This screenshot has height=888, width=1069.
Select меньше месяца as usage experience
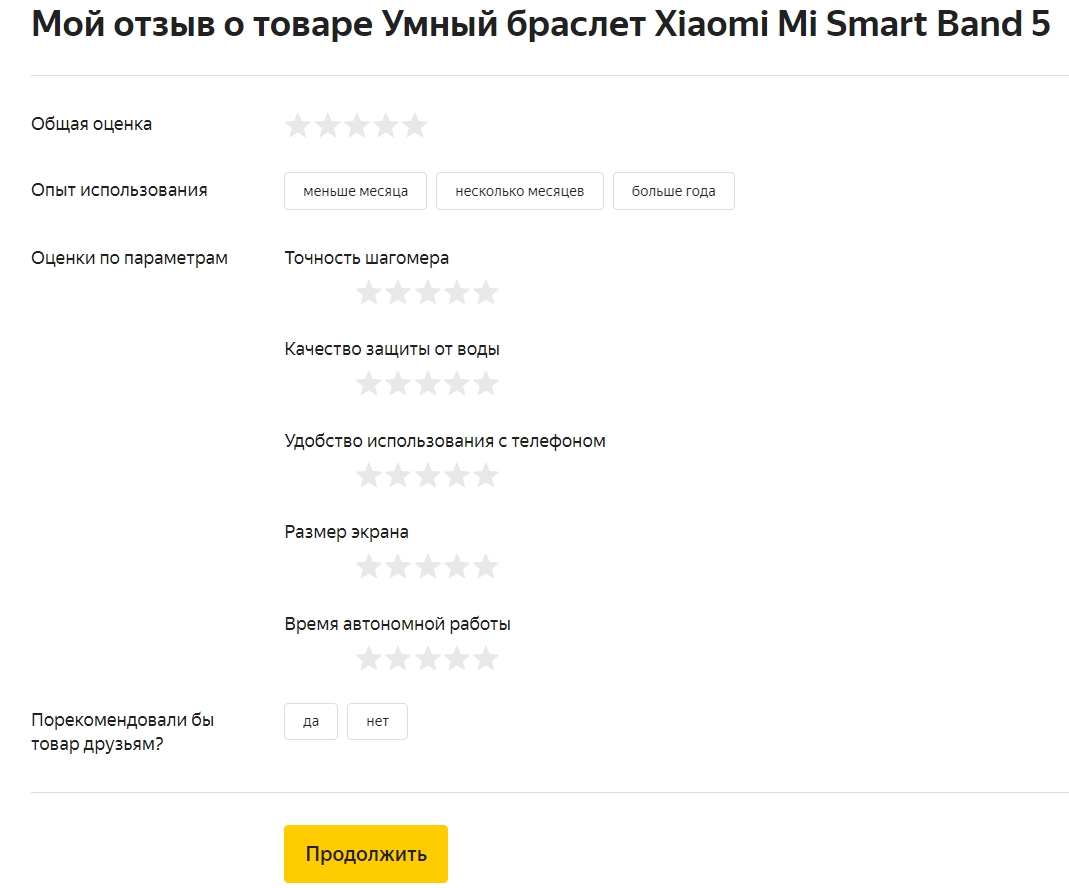coord(355,190)
